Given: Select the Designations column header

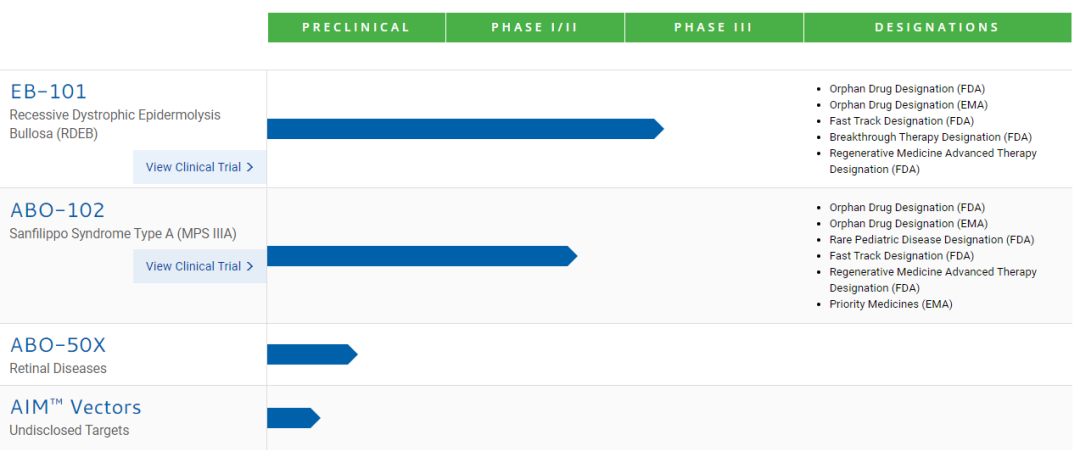Looking at the screenshot, I should [x=936, y=27].
